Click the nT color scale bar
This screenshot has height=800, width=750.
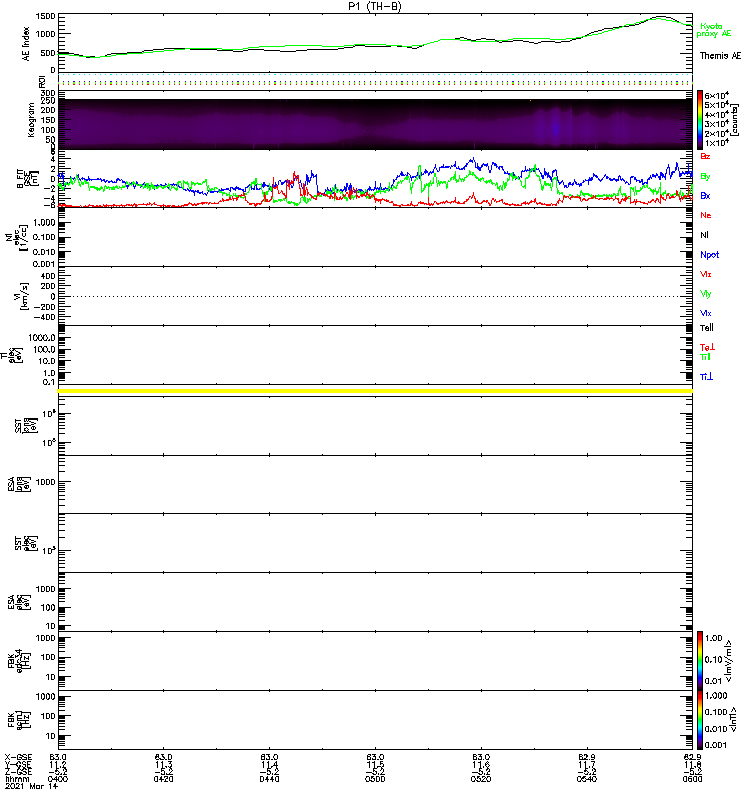tap(700, 720)
